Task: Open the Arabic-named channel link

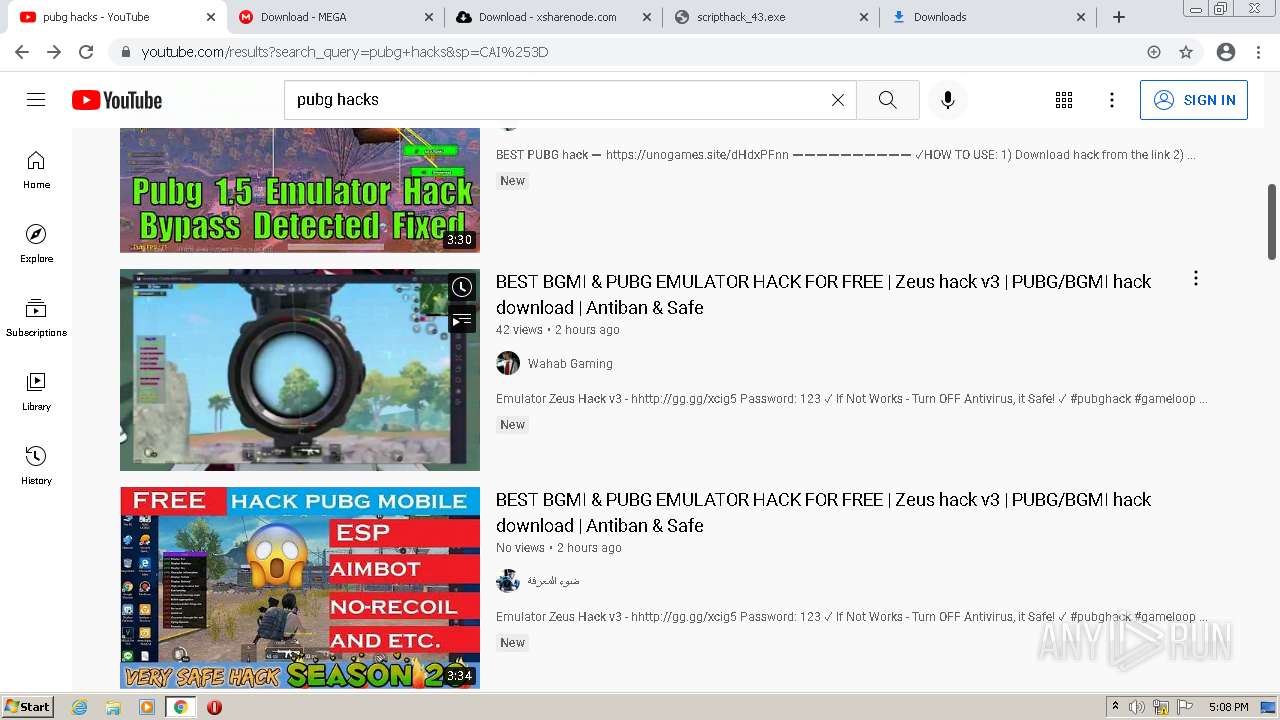Action: [x=554, y=581]
